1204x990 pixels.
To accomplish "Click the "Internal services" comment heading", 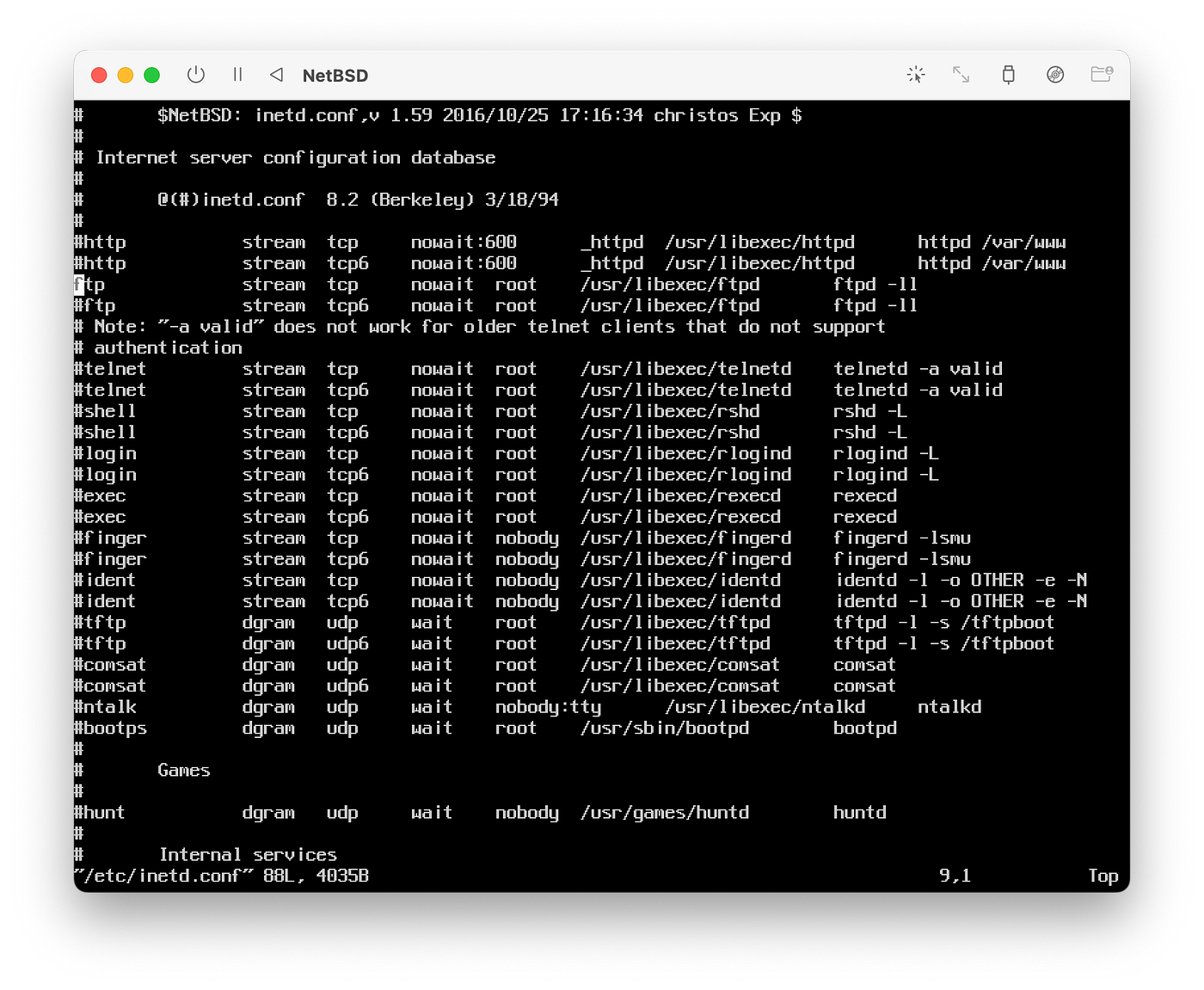I will 248,854.
